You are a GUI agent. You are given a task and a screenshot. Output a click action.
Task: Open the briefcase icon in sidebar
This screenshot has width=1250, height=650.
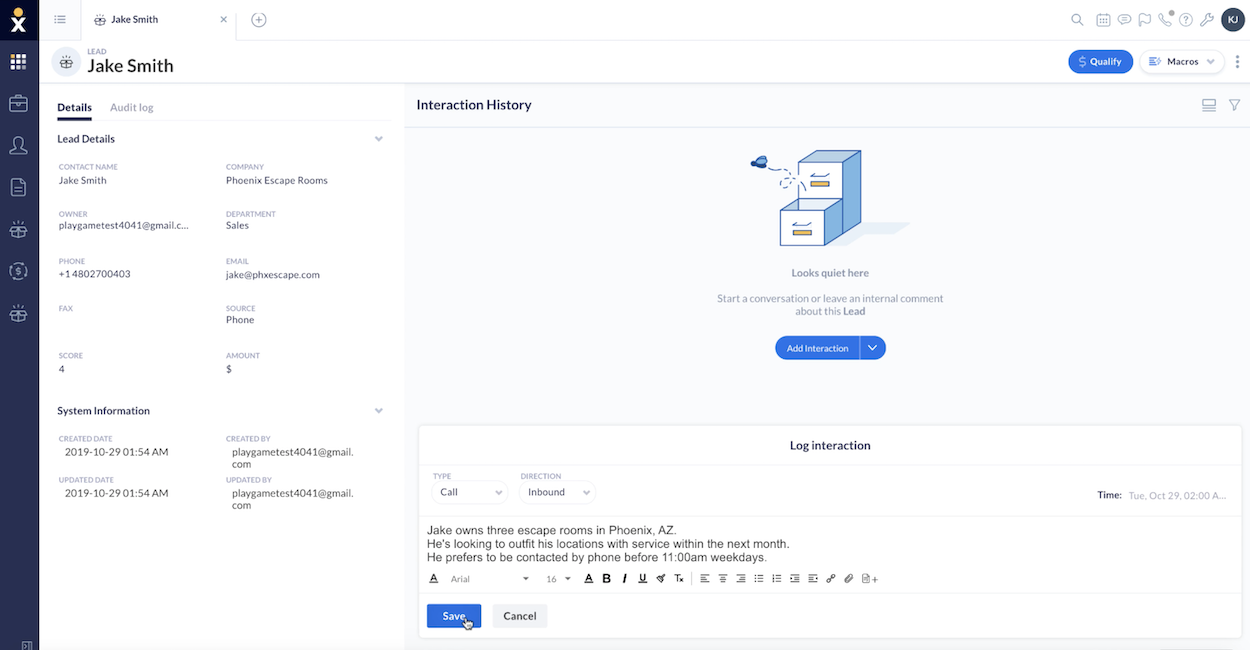click(18, 103)
